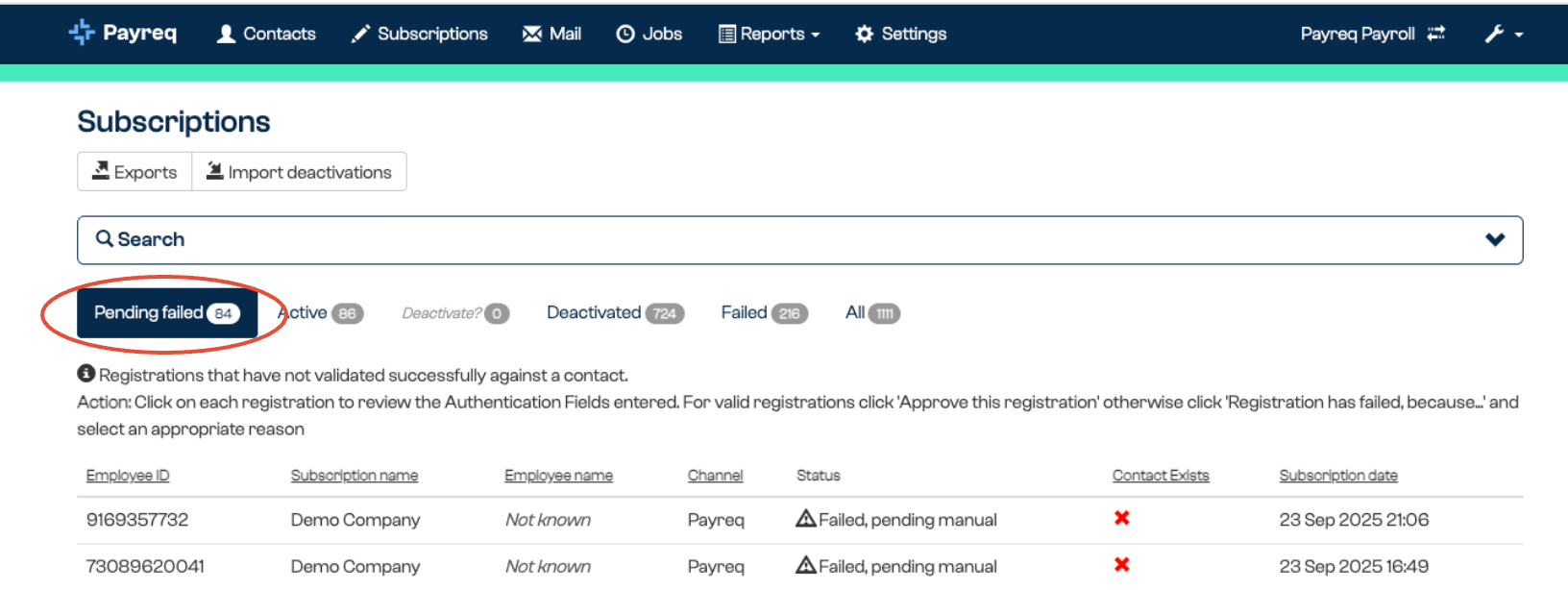This screenshot has width=1568, height=590.
Task: Click the Exports button
Action: [x=135, y=172]
